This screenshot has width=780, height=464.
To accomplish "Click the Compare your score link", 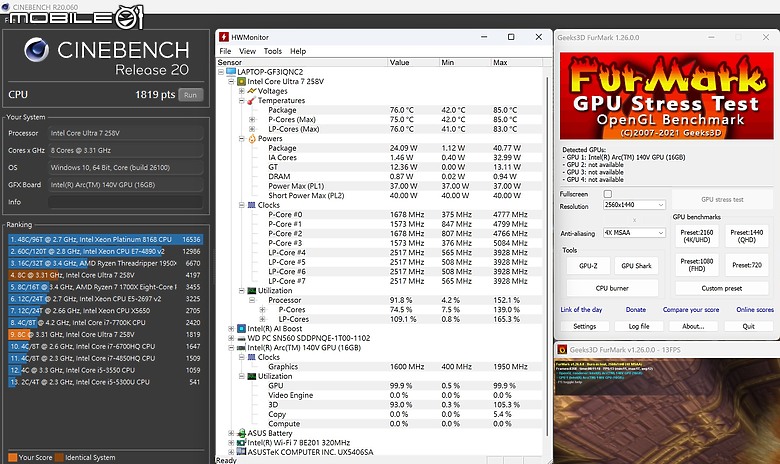I will point(690,309).
